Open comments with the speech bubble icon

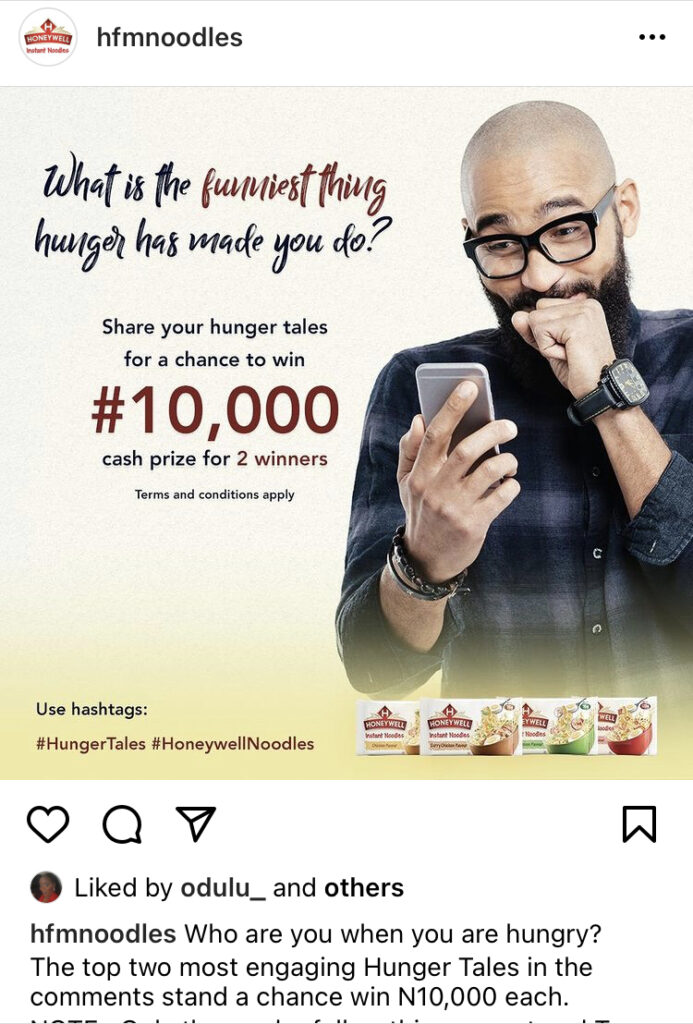click(122, 825)
